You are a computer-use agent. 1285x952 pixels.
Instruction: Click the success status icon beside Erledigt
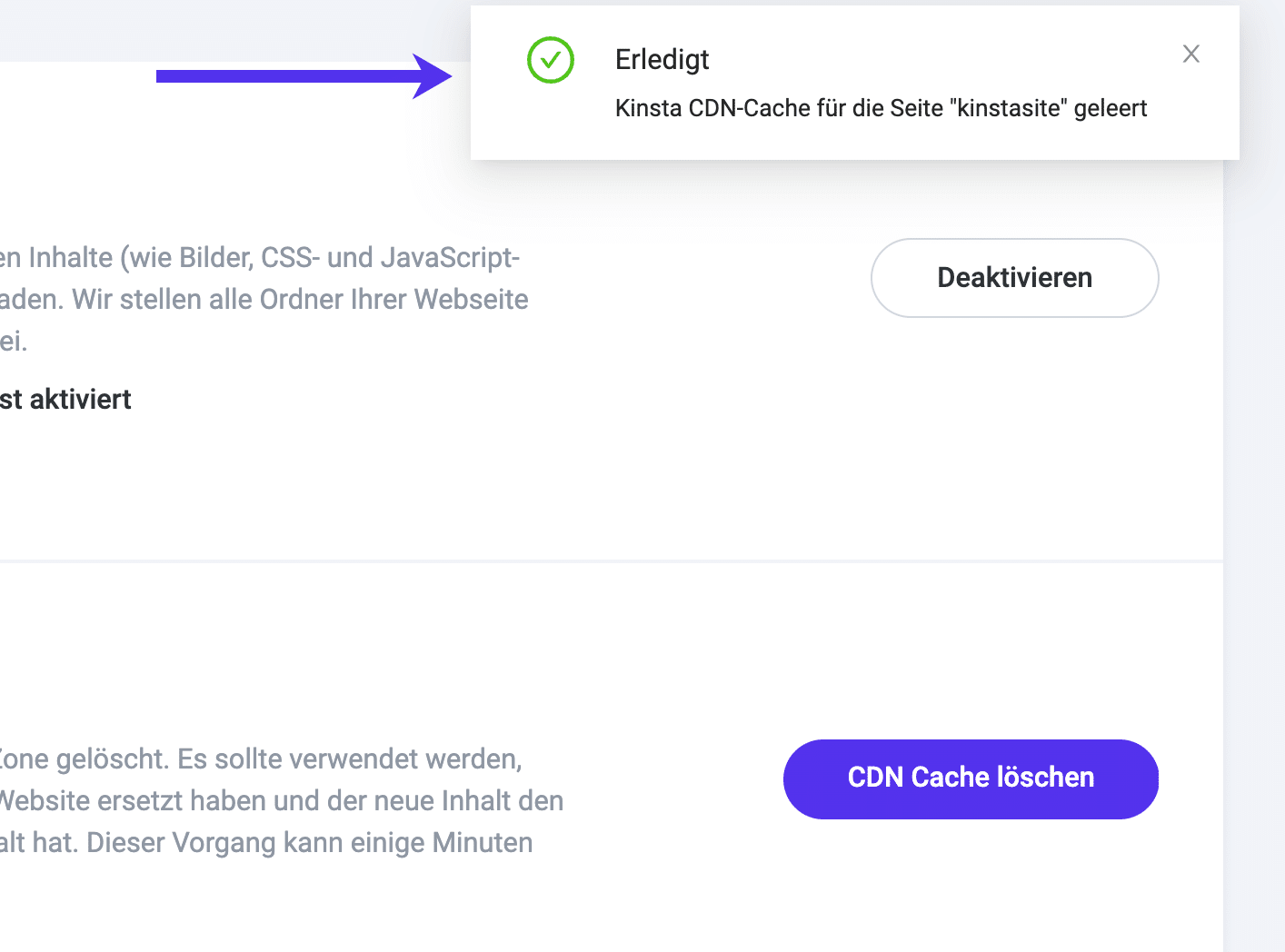550,60
